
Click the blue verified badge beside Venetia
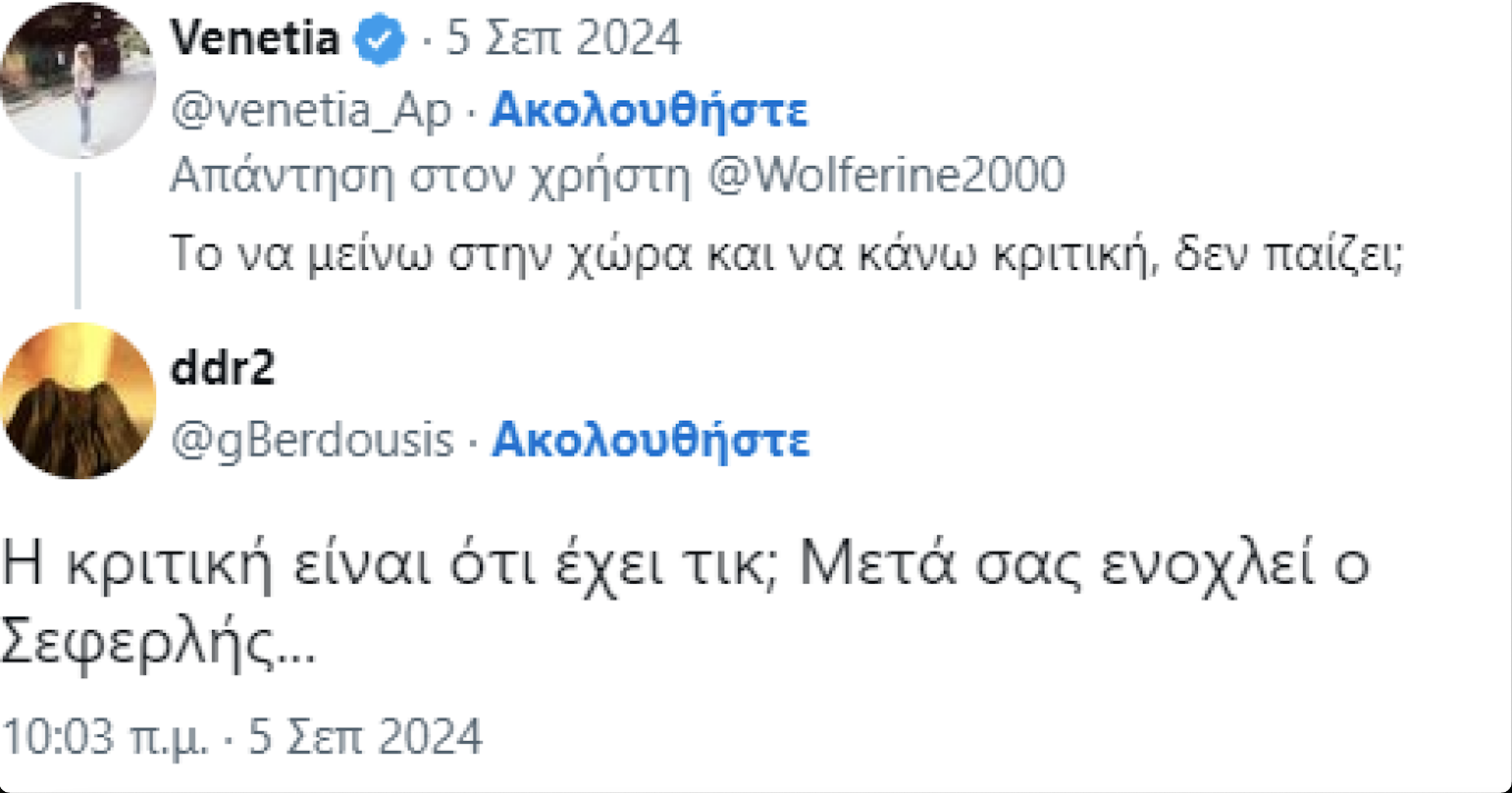[379, 38]
